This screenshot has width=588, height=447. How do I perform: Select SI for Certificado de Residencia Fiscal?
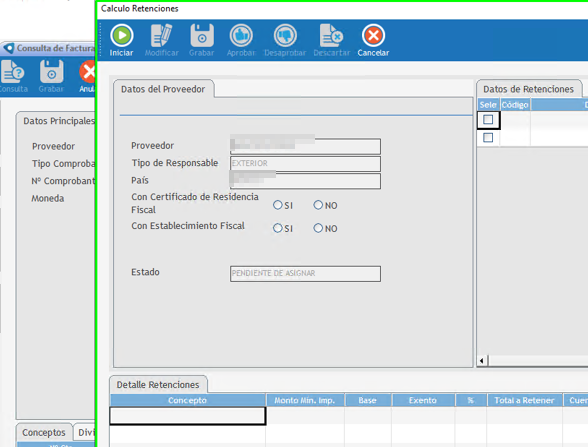click(x=278, y=205)
